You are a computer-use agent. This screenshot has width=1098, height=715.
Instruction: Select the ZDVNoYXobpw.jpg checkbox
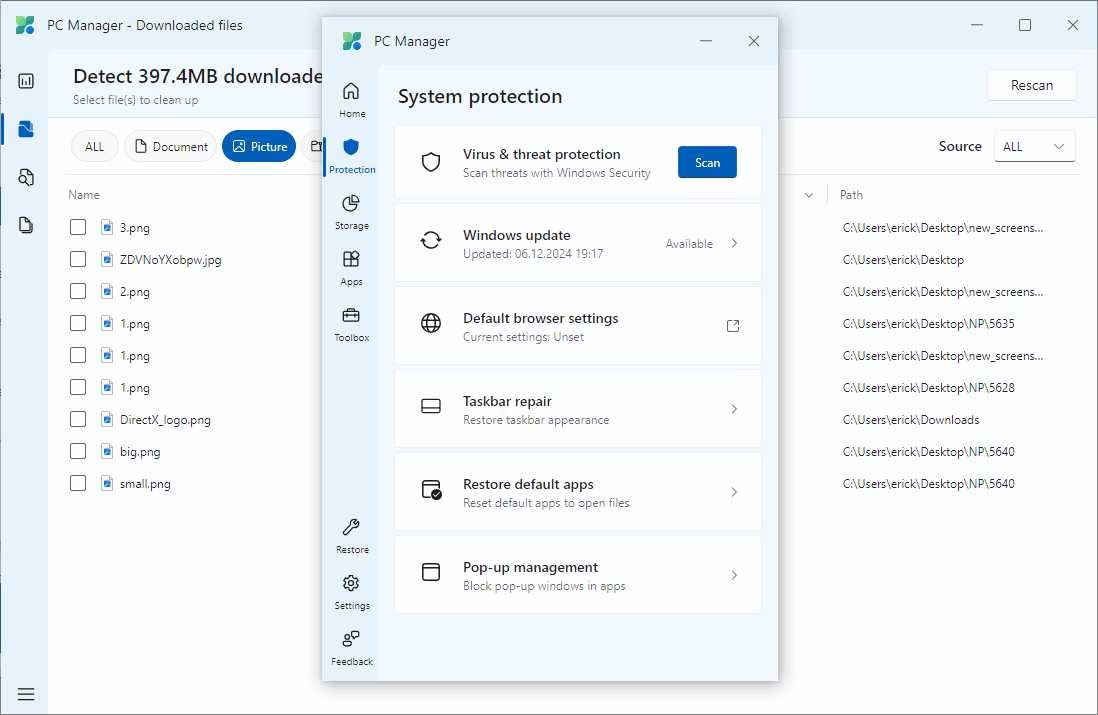pyautogui.click(x=78, y=260)
